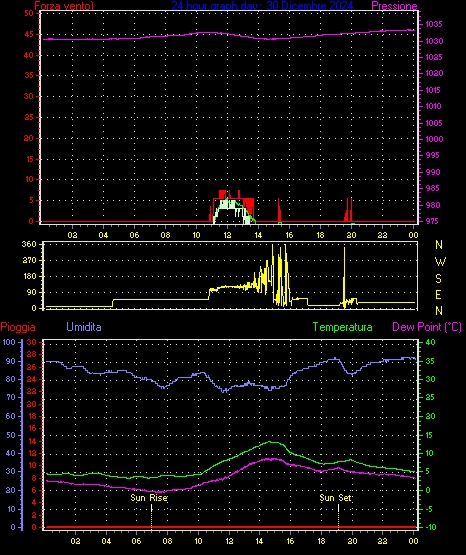The width and height of the screenshot is (466, 555).
Task: Click the 1010 value on pressure axis
Action: click(433, 106)
